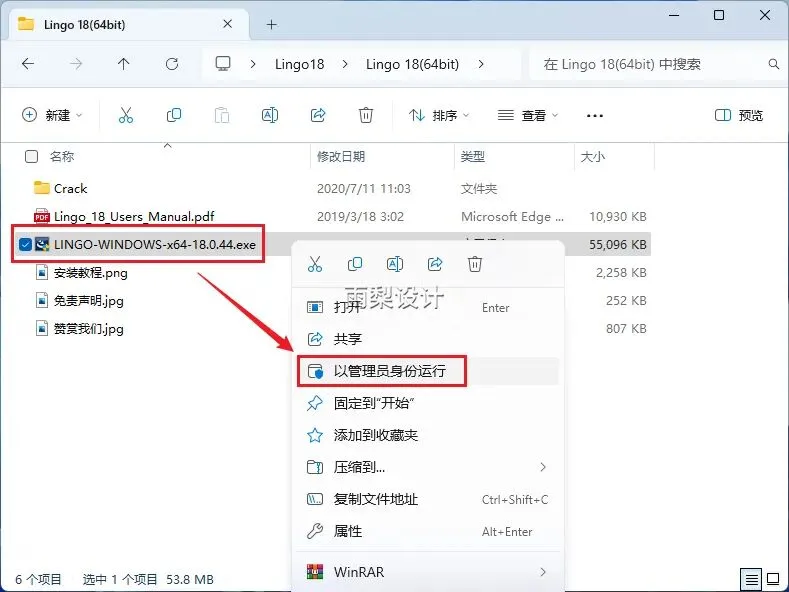Click the Crack folder name
Screen dimensions: 789x592
pos(70,188)
